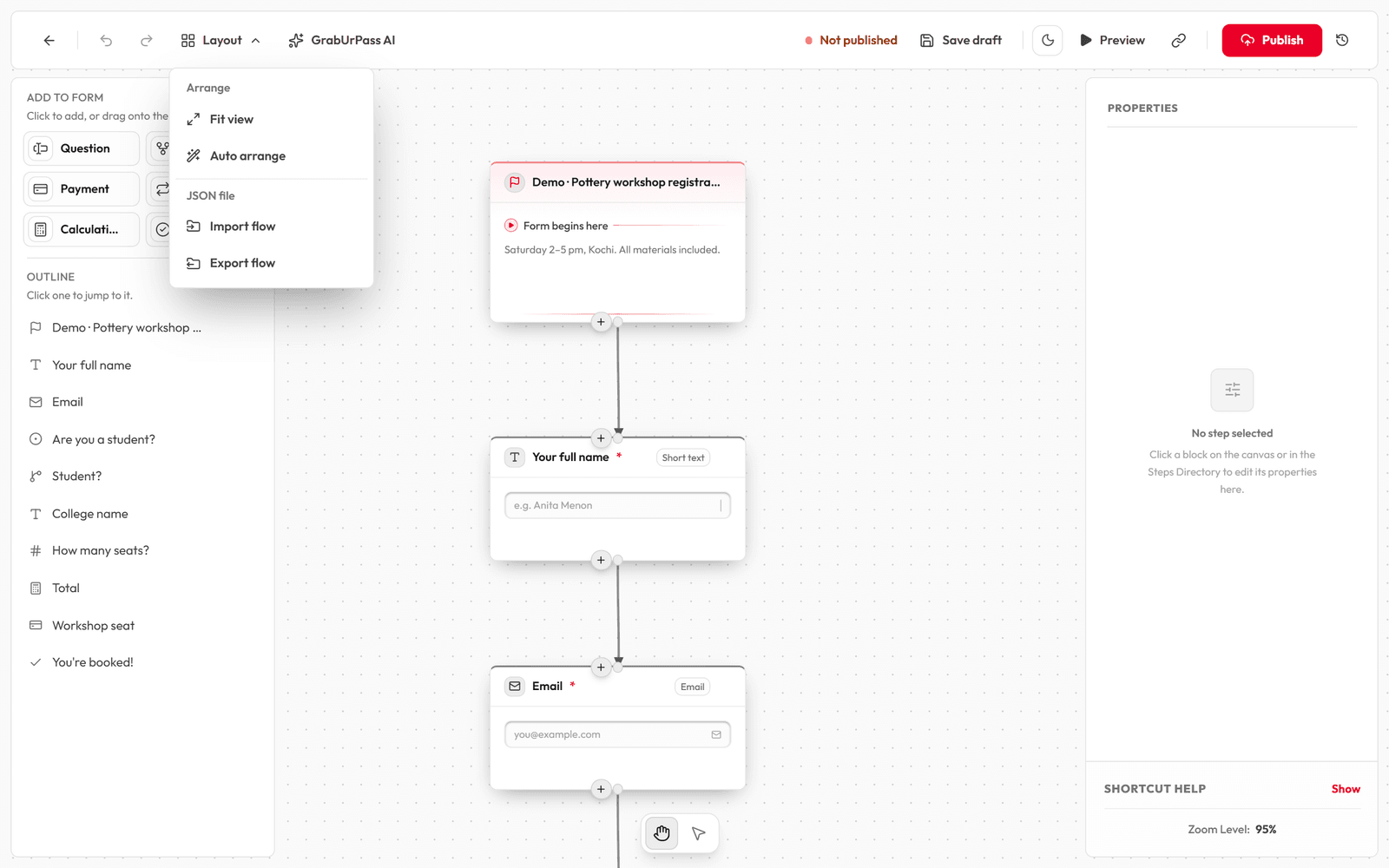Preview the form
The height and width of the screenshot is (868, 1389).
(x=1112, y=40)
